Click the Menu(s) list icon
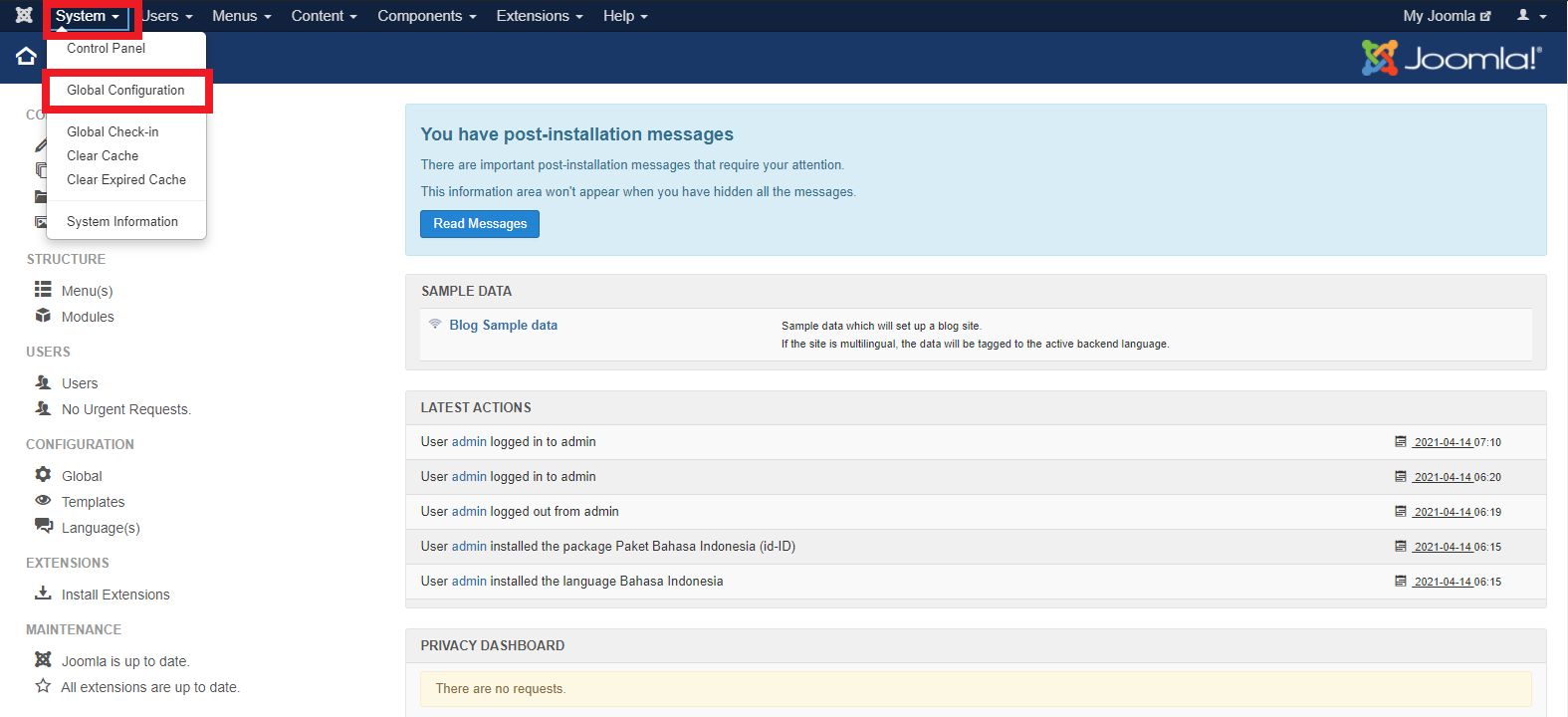 click(43, 289)
